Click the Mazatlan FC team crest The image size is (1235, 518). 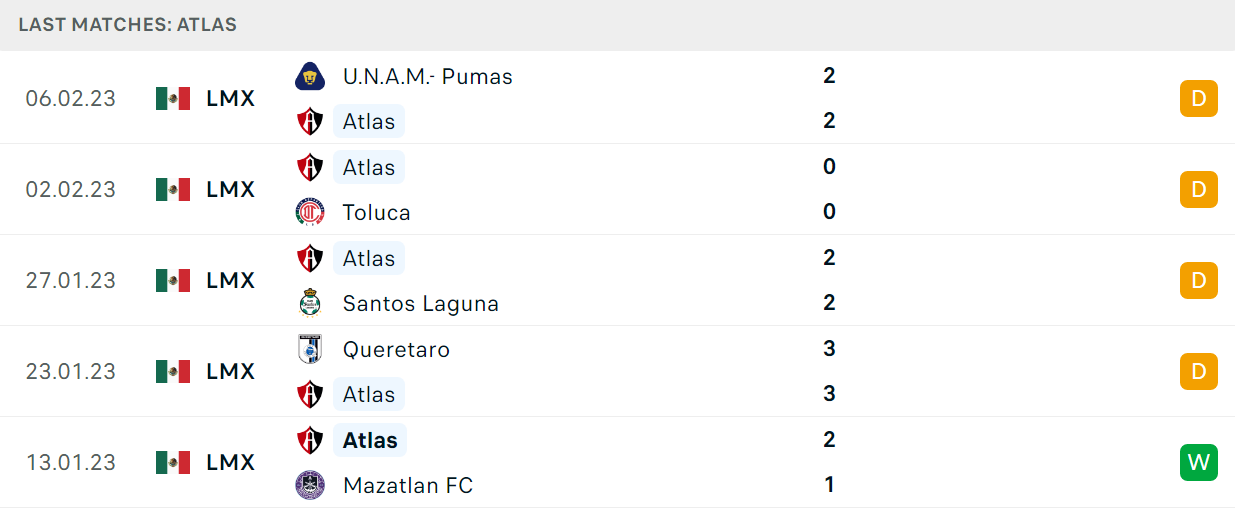pos(310,485)
